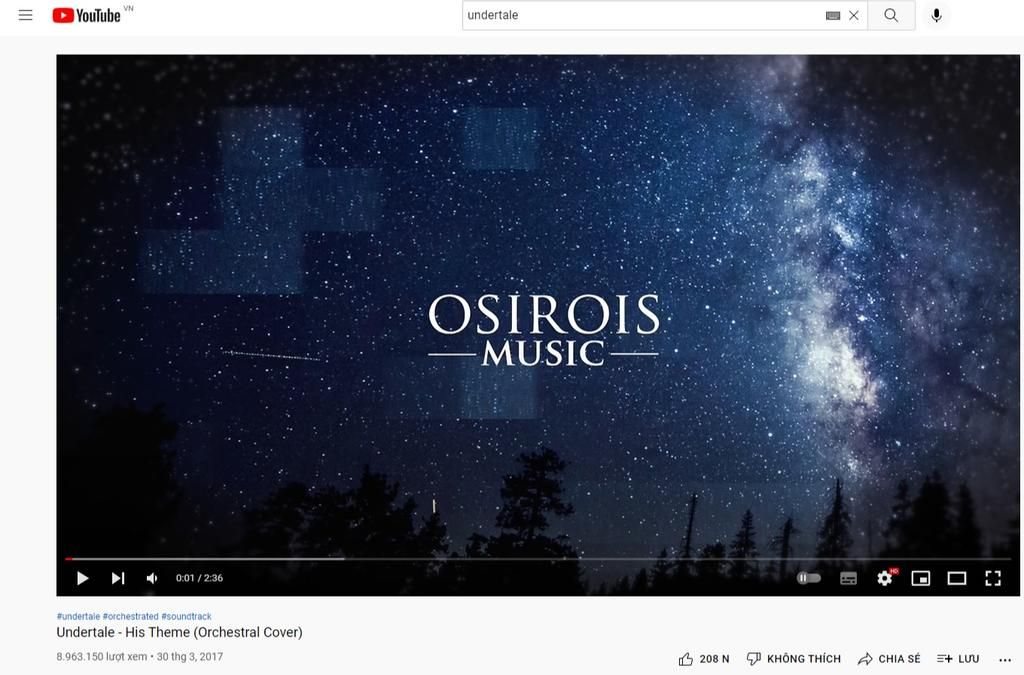Open the #soundtrack hashtag link

(x=186, y=616)
